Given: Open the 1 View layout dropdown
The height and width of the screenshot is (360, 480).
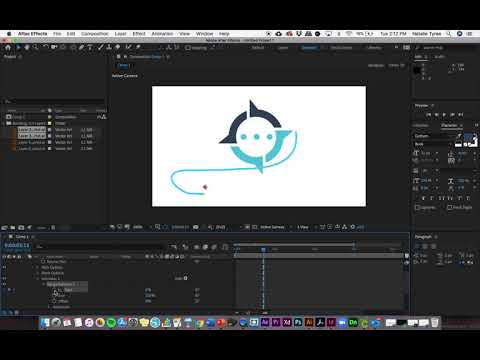Looking at the screenshot, I should point(306,227).
